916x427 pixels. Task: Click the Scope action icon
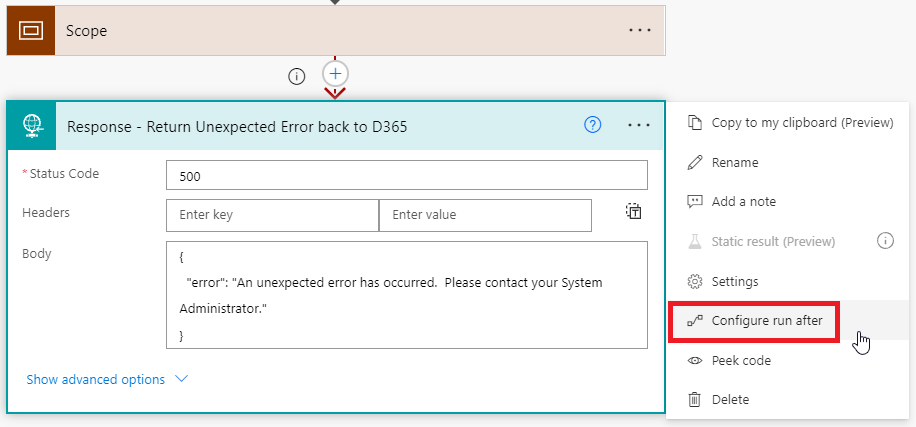(30, 30)
